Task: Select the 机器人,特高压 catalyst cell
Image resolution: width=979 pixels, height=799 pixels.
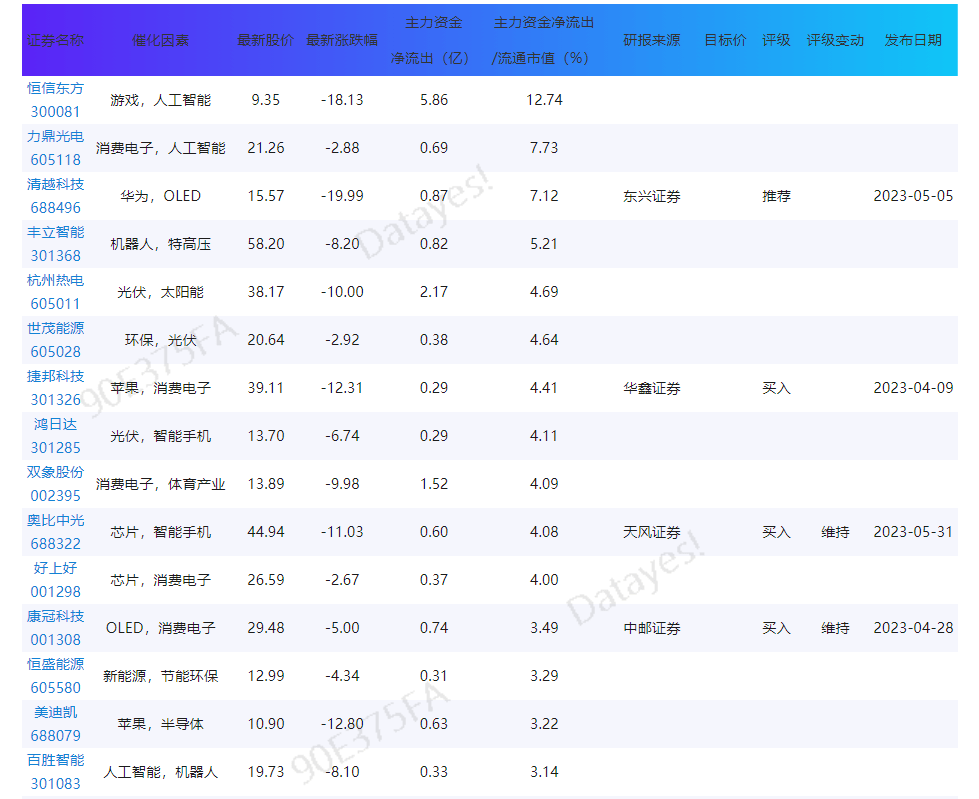Action: (x=160, y=245)
